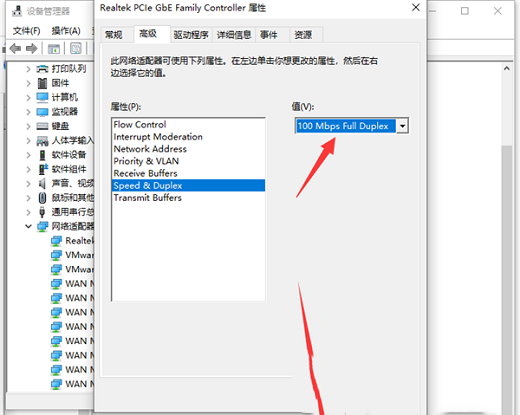Select the Realtek adapter icon in tree
Viewport: 520px width, 415px height.
[56, 241]
